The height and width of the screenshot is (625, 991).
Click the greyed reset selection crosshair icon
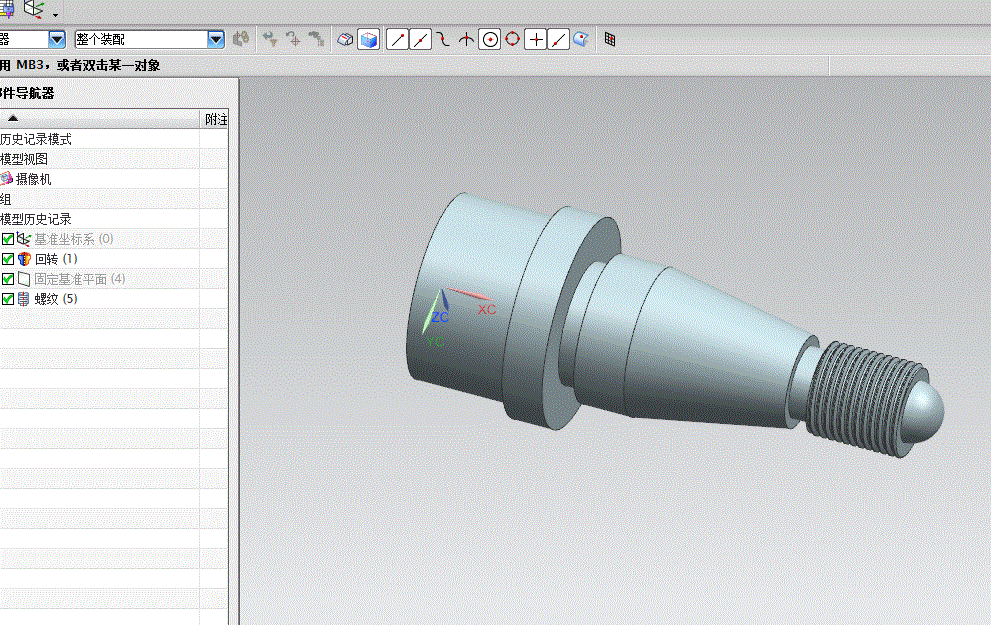coord(293,39)
